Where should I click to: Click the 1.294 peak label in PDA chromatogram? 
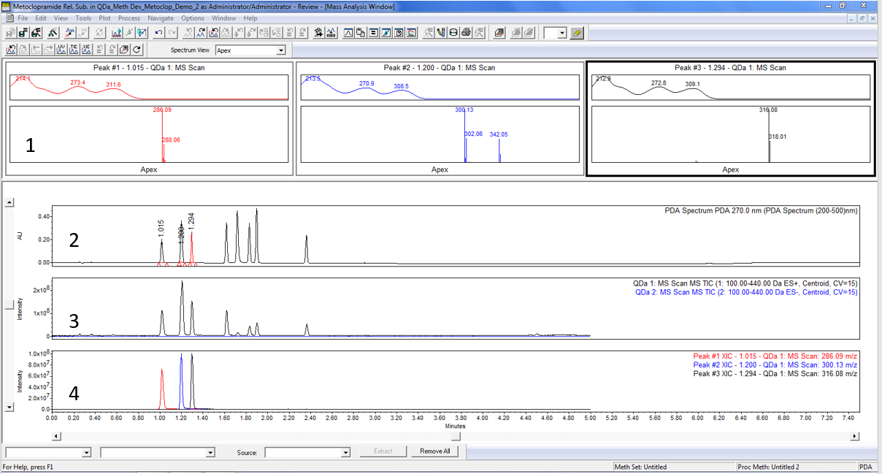191,220
